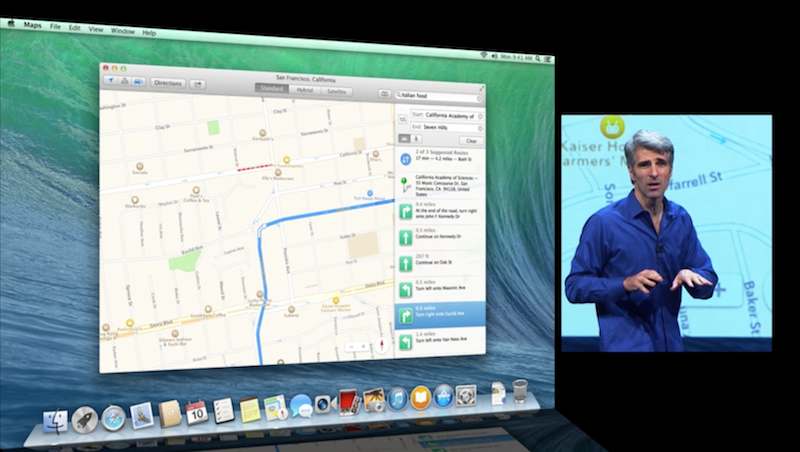Select driving directions mode
The height and width of the screenshot is (452, 800).
[x=404, y=138]
